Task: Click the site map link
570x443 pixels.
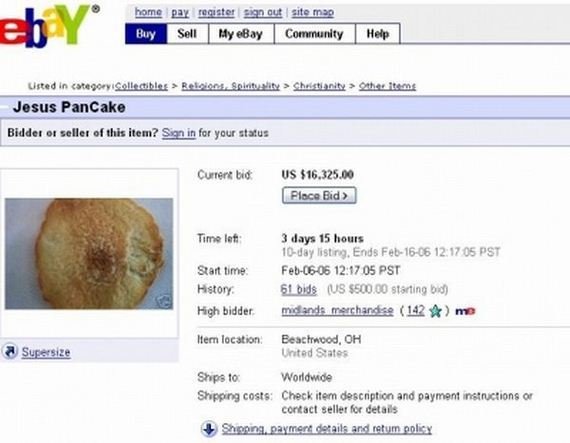Action: point(313,12)
